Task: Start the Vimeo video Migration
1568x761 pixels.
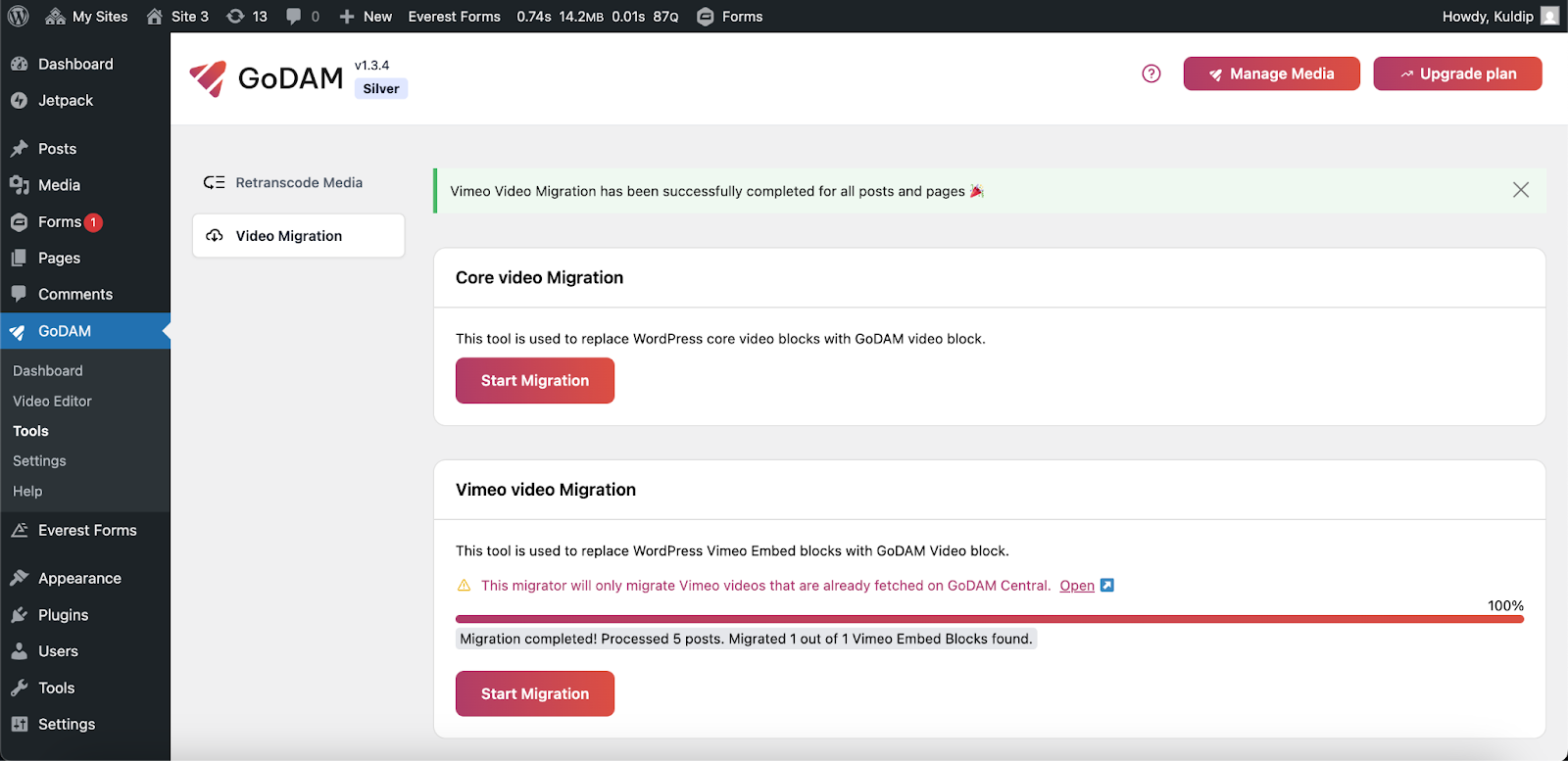Action: tap(534, 693)
